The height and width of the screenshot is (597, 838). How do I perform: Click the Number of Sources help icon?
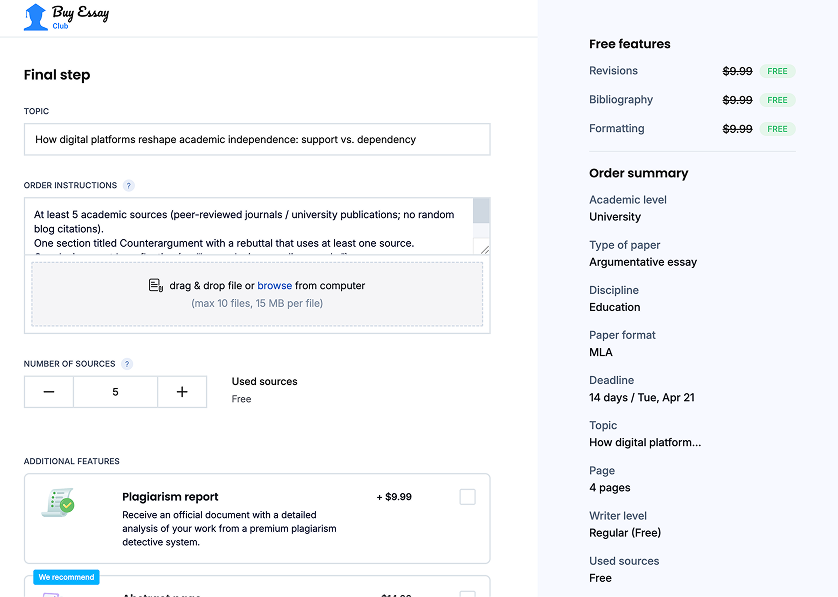pos(127,364)
